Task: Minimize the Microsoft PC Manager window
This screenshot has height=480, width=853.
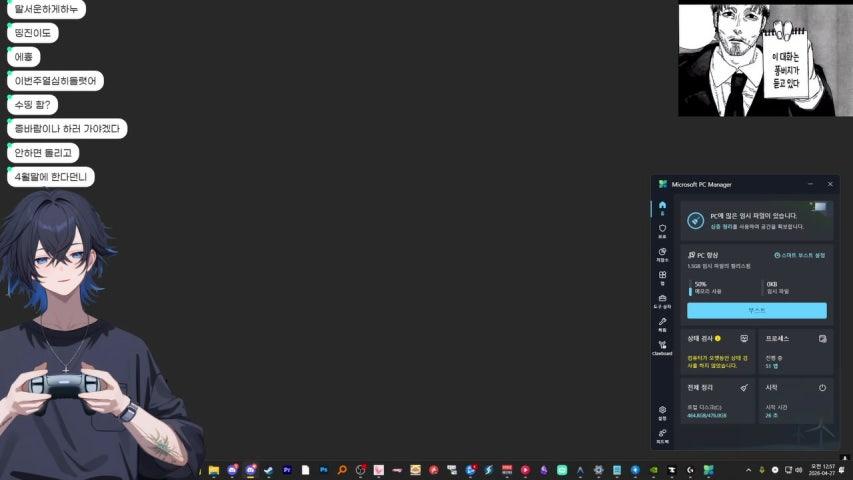Action: coord(811,184)
